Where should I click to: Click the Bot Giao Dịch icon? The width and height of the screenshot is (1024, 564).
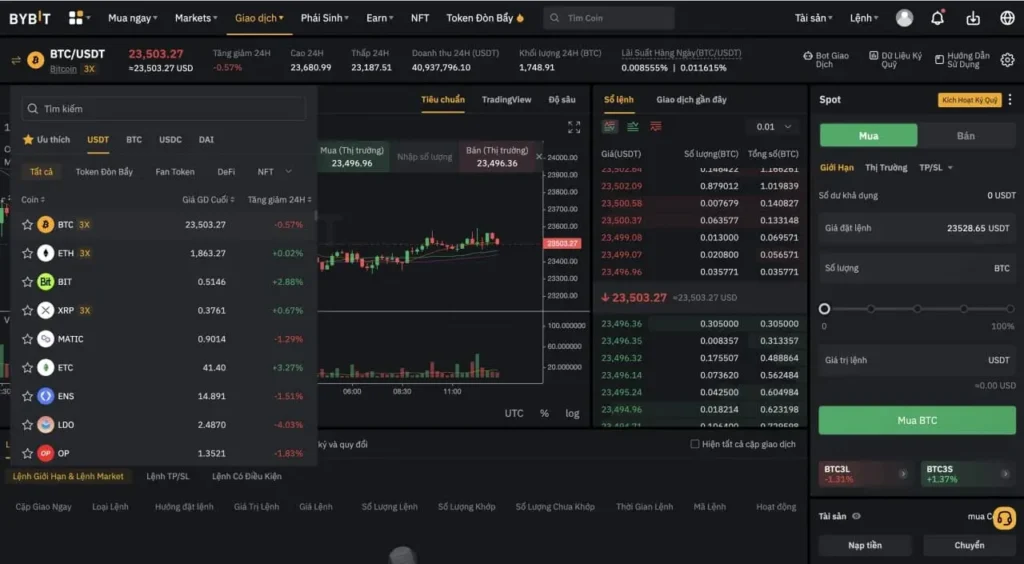[x=808, y=56]
